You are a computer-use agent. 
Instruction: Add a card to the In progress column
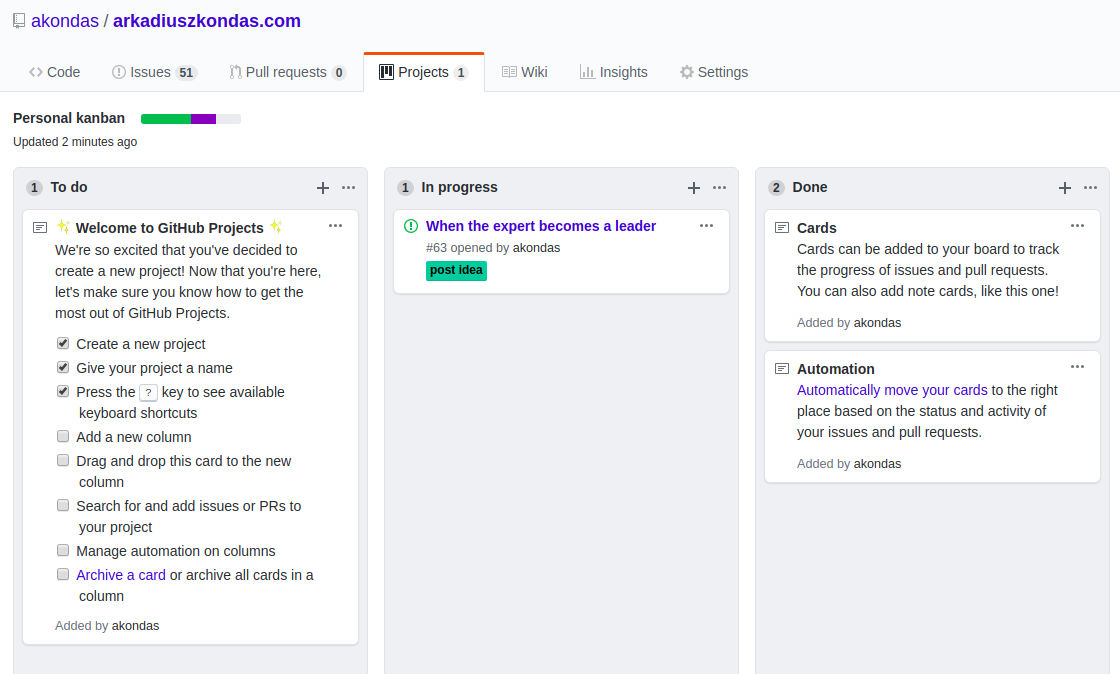point(694,188)
